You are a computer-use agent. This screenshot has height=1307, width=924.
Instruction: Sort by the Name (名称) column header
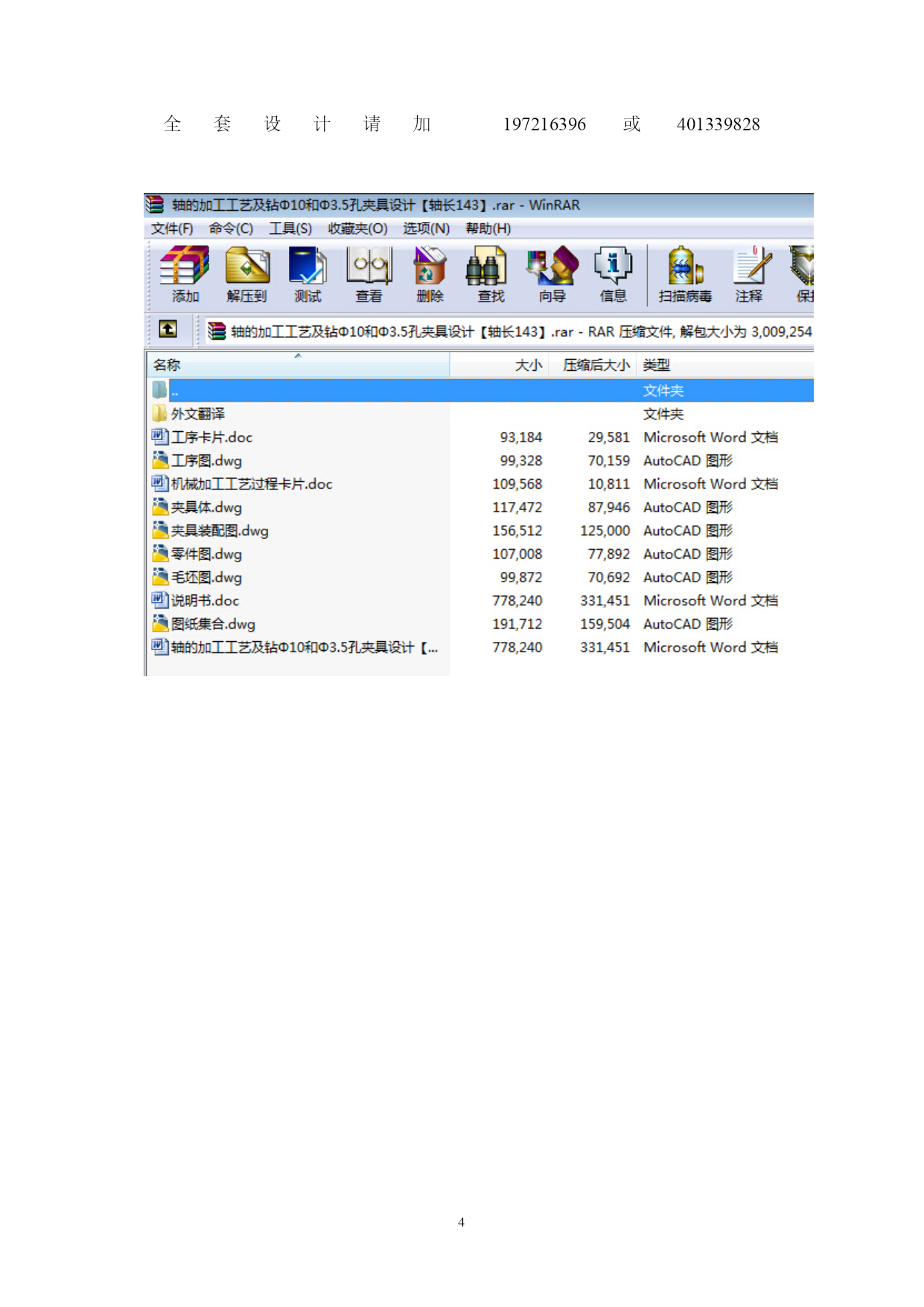click(298, 365)
